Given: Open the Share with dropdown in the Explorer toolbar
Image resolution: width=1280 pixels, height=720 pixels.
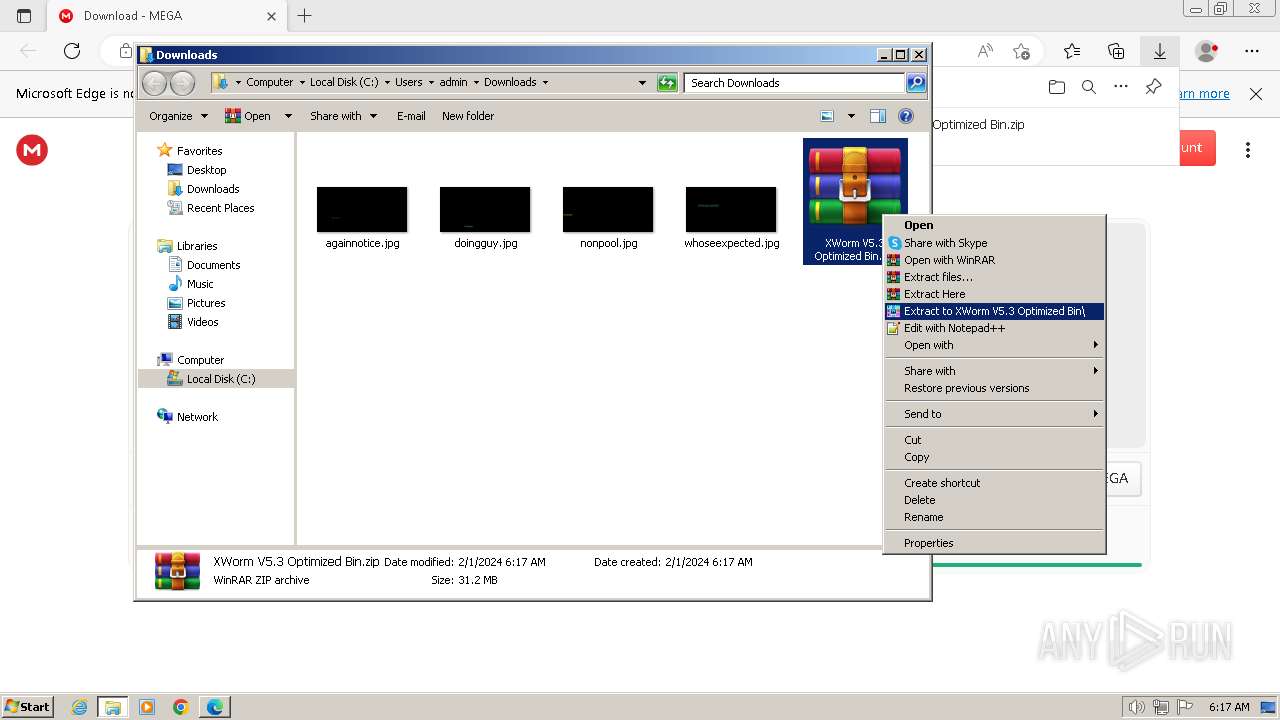Looking at the screenshot, I should pyautogui.click(x=344, y=116).
